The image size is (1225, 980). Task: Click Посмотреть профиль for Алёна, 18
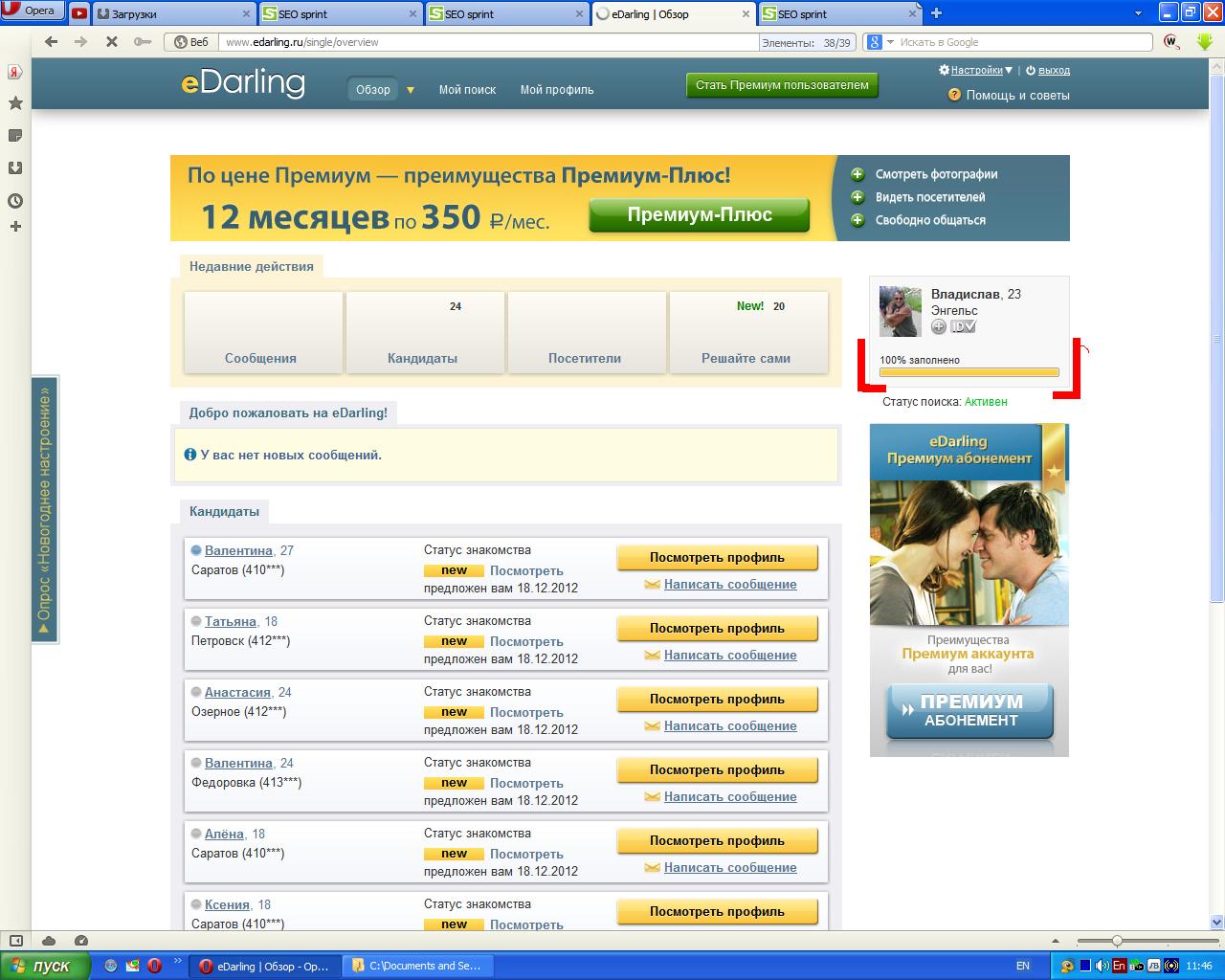(717, 841)
